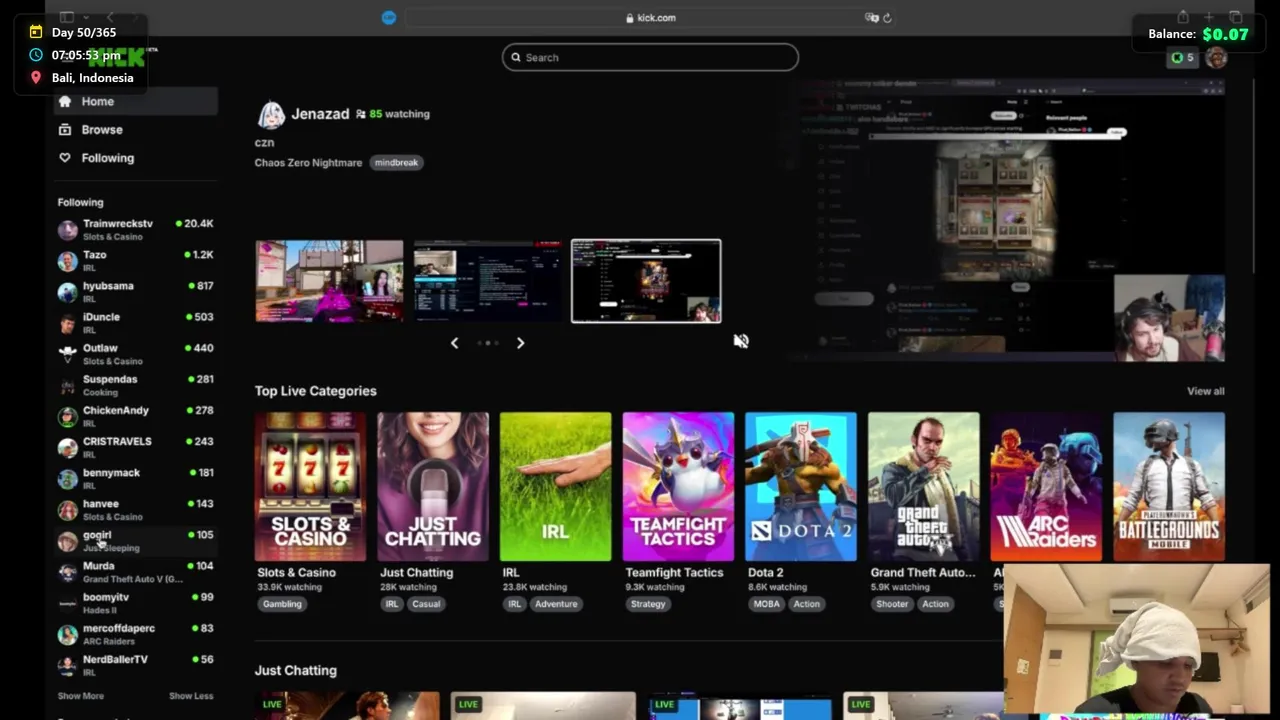Open the Home sidebar item
This screenshot has width=1280, height=720.
(x=136, y=101)
